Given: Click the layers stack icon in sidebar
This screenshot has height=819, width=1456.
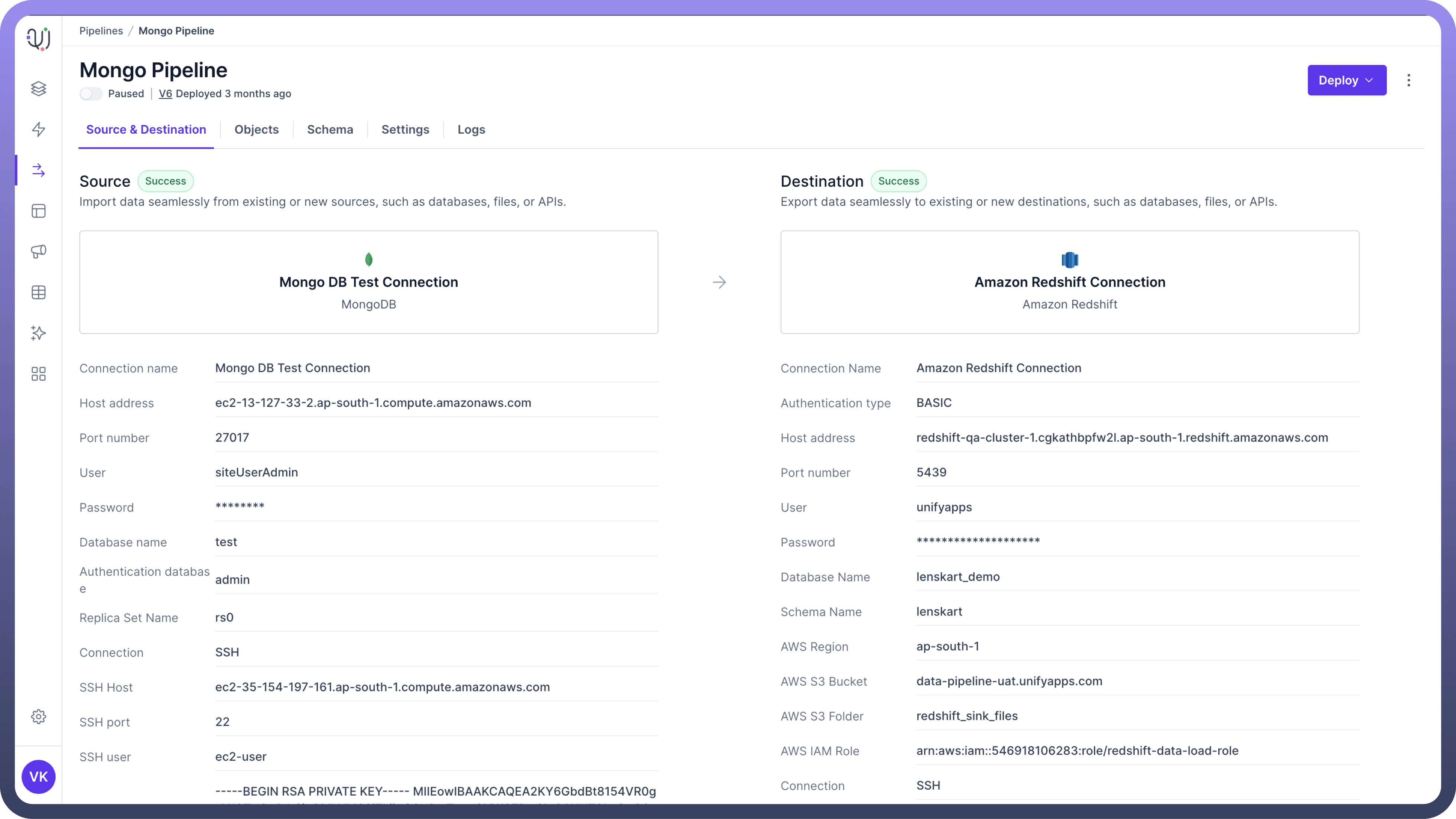Looking at the screenshot, I should 38,89.
